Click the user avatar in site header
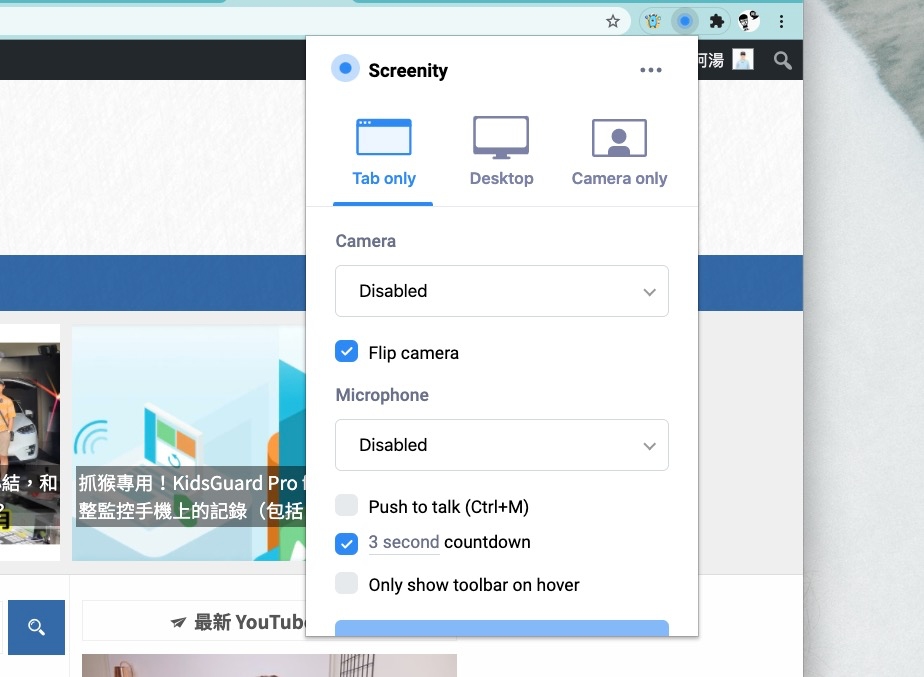 [x=742, y=60]
